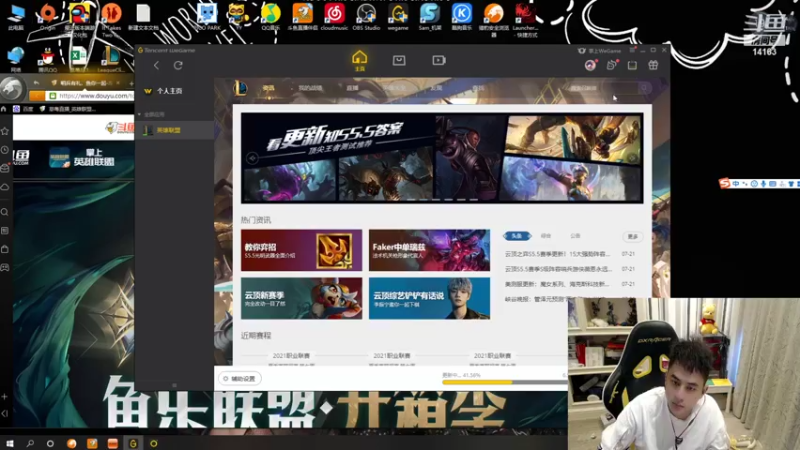Open QQ音乐 desktop shortcut
Viewport: 800px width, 450px height.
(x=270, y=16)
